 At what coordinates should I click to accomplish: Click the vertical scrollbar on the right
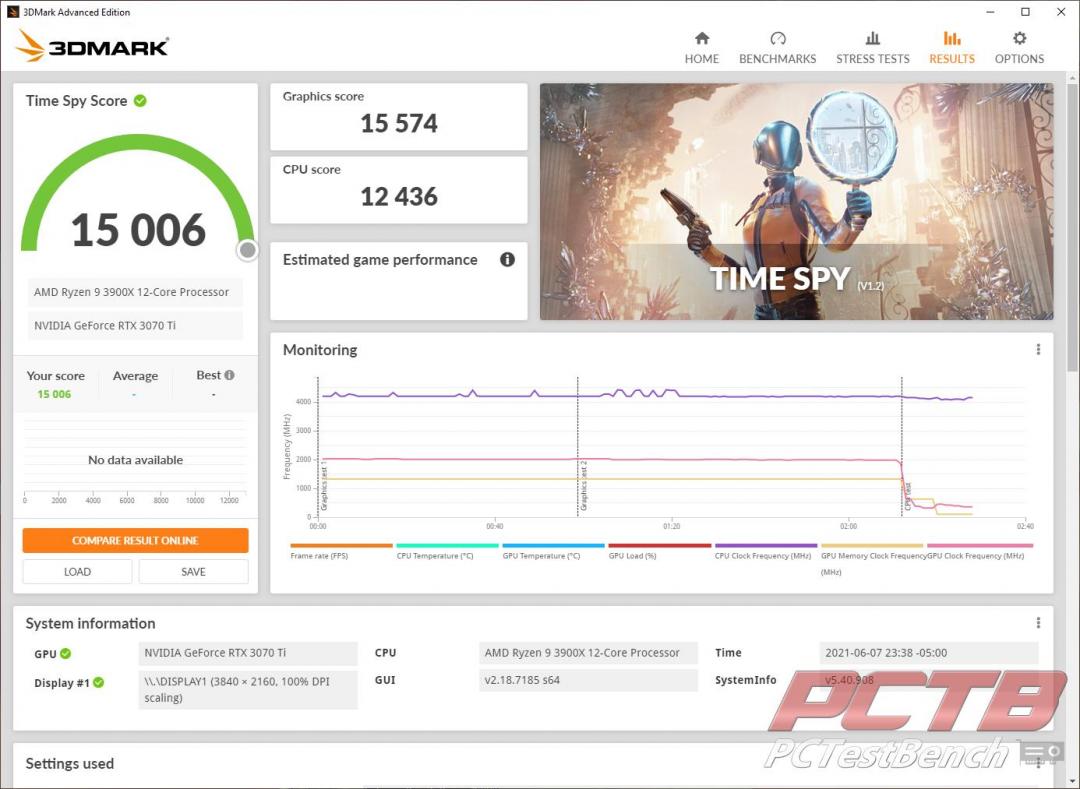coord(1072,227)
